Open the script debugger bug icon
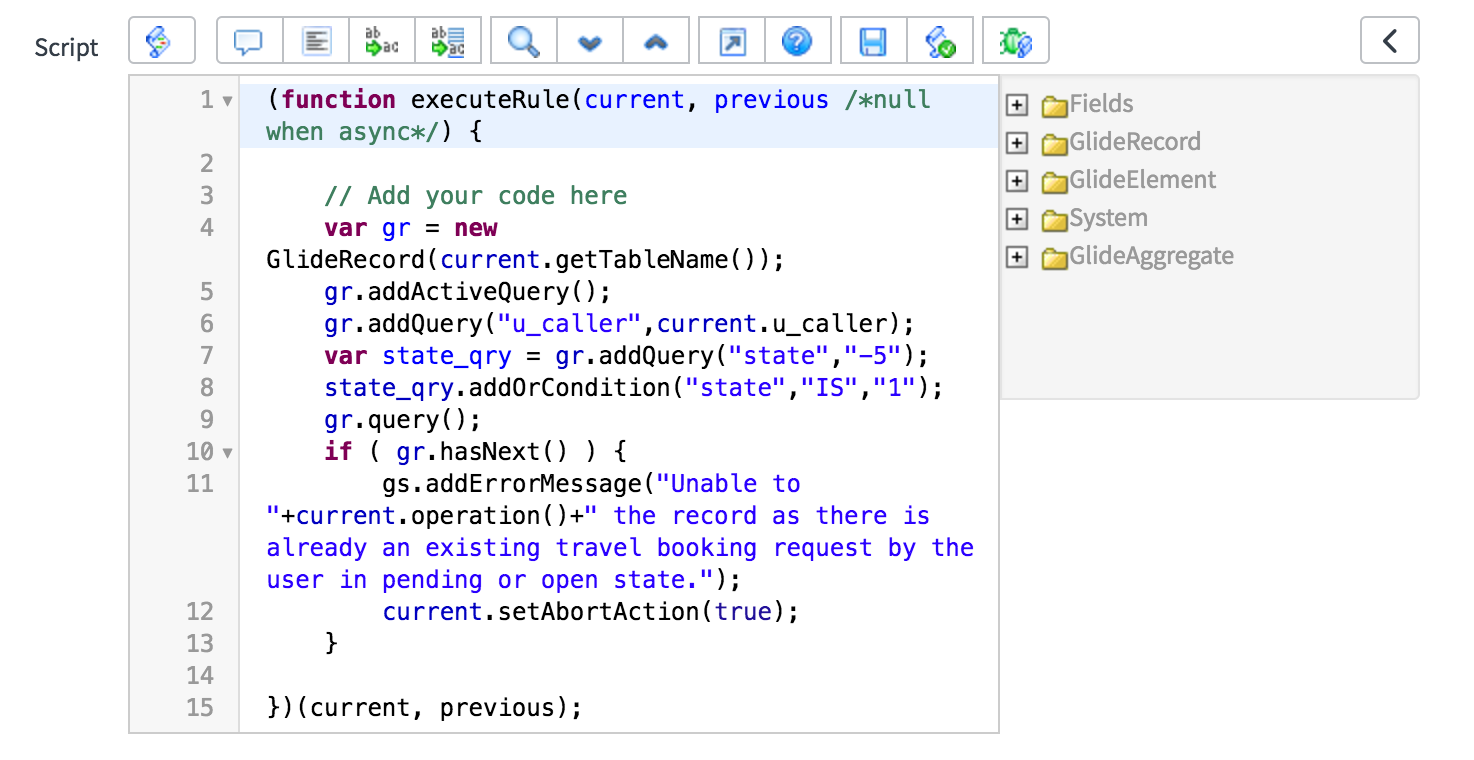Screen dimensions: 1474x760 pos(1016,41)
